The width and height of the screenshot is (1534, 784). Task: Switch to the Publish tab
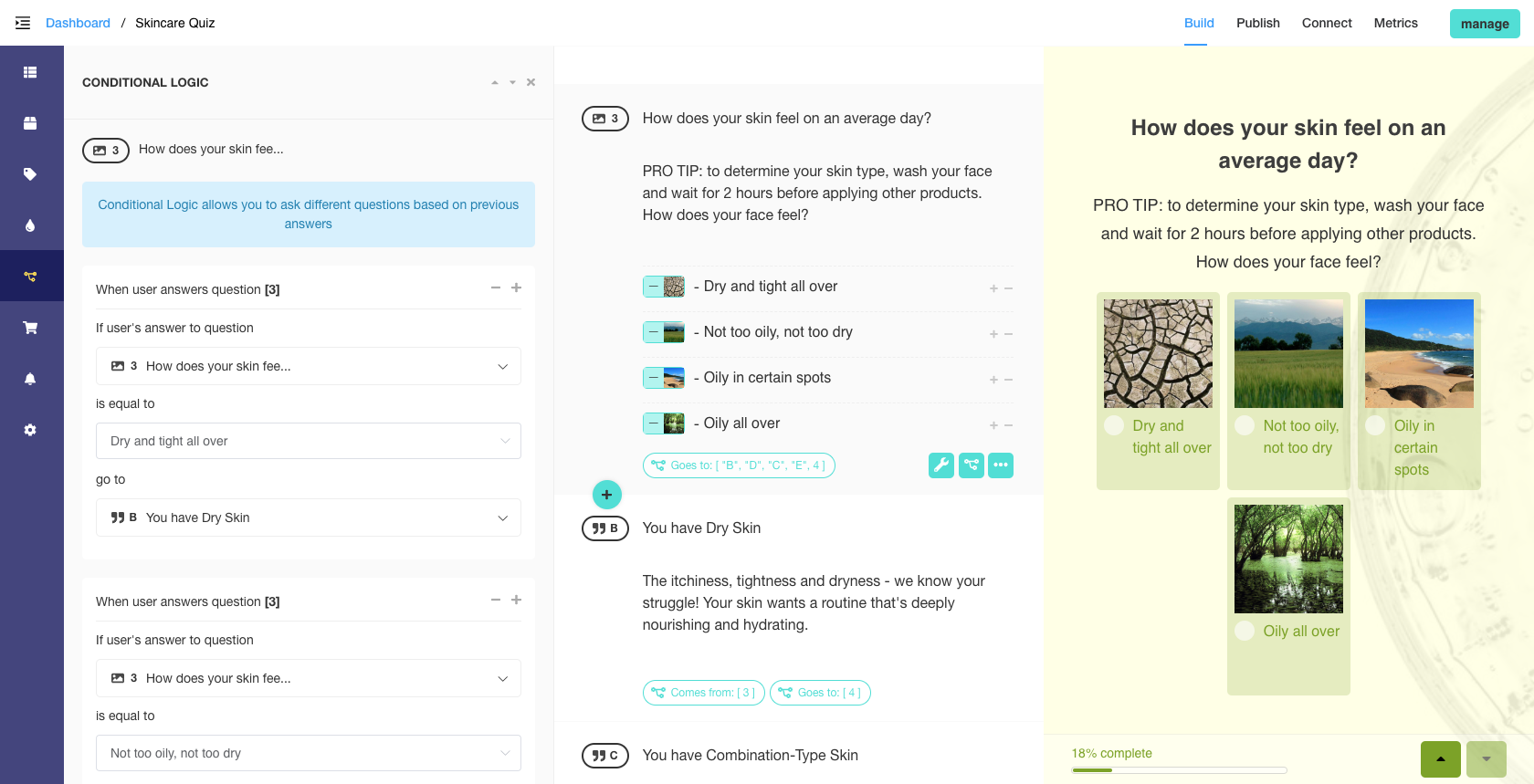(1258, 23)
